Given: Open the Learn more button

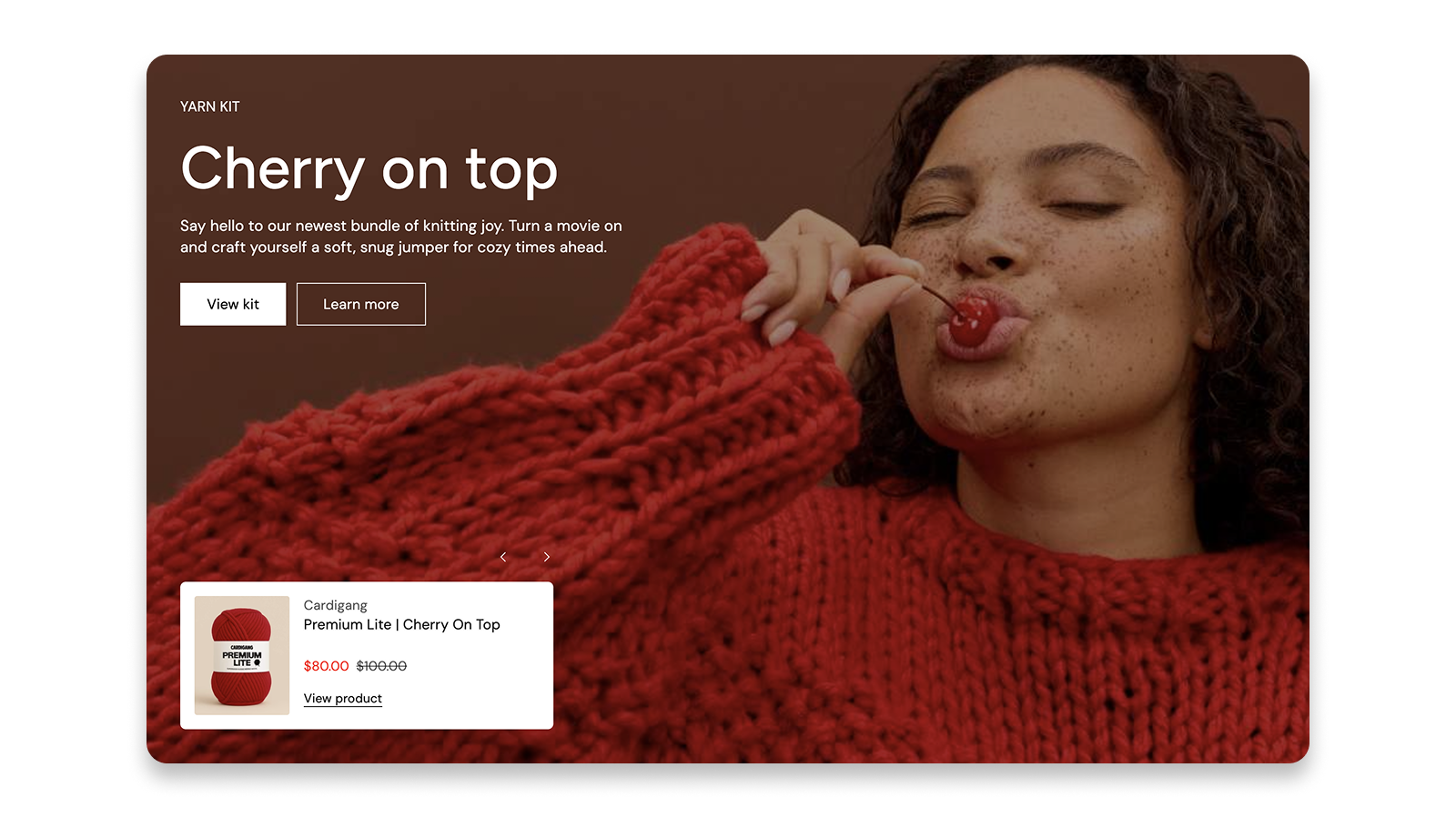Looking at the screenshot, I should [x=360, y=304].
